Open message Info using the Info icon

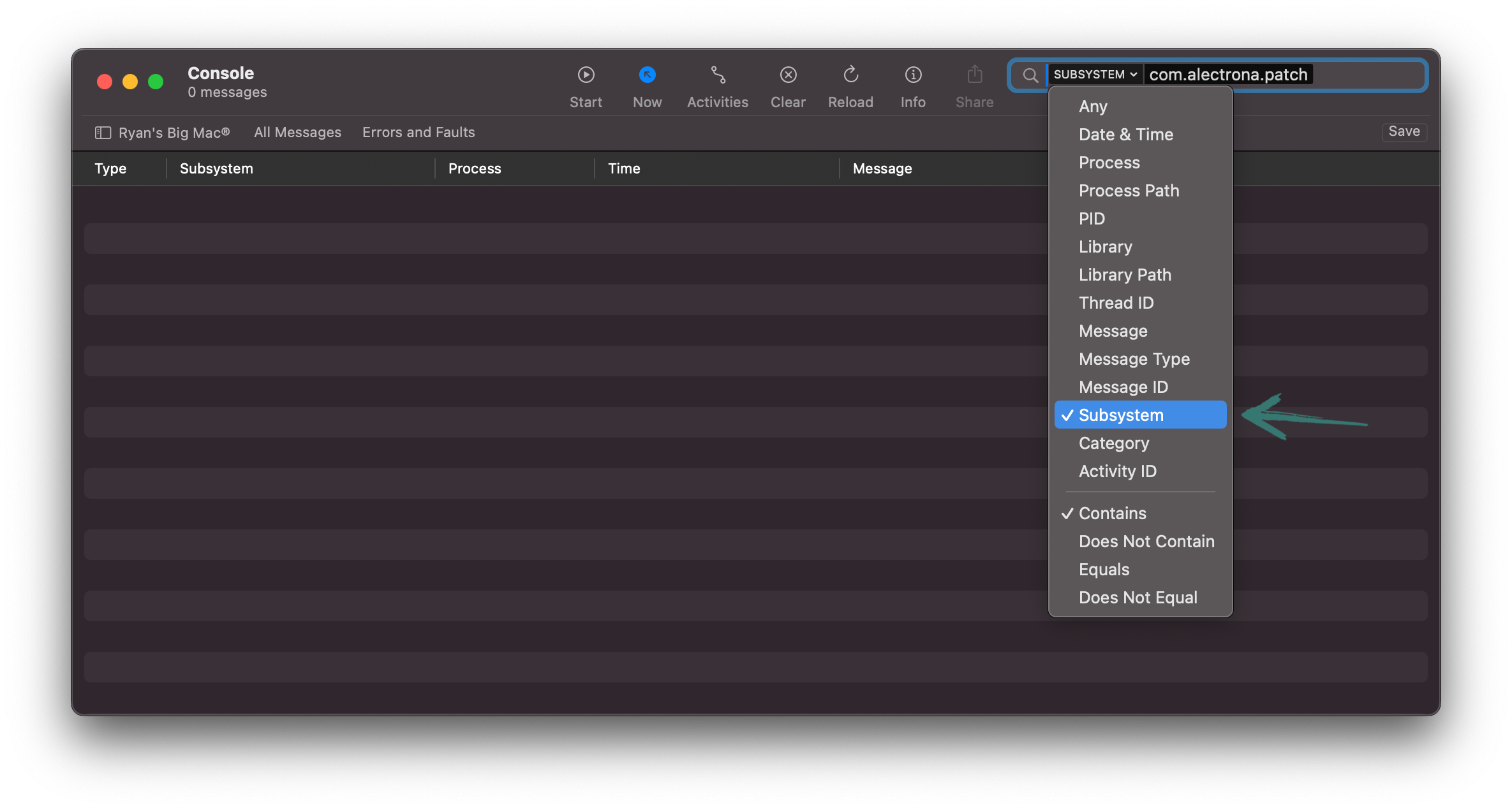click(913, 75)
